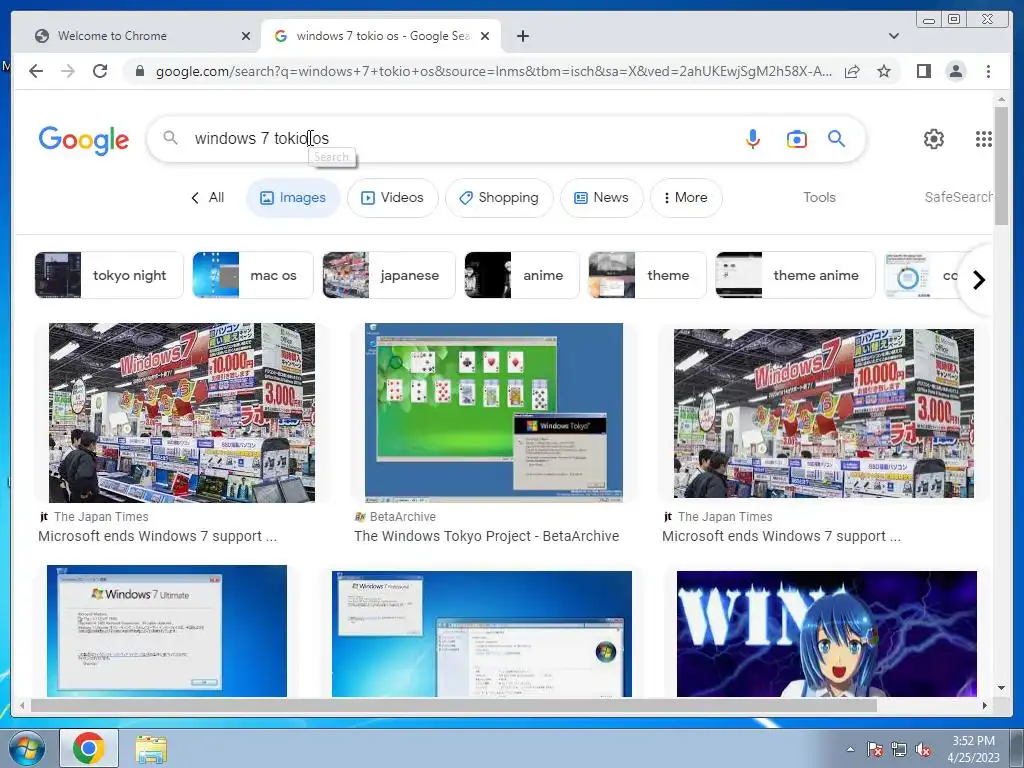Start voice search with microphone
The image size is (1024, 768).
point(752,138)
